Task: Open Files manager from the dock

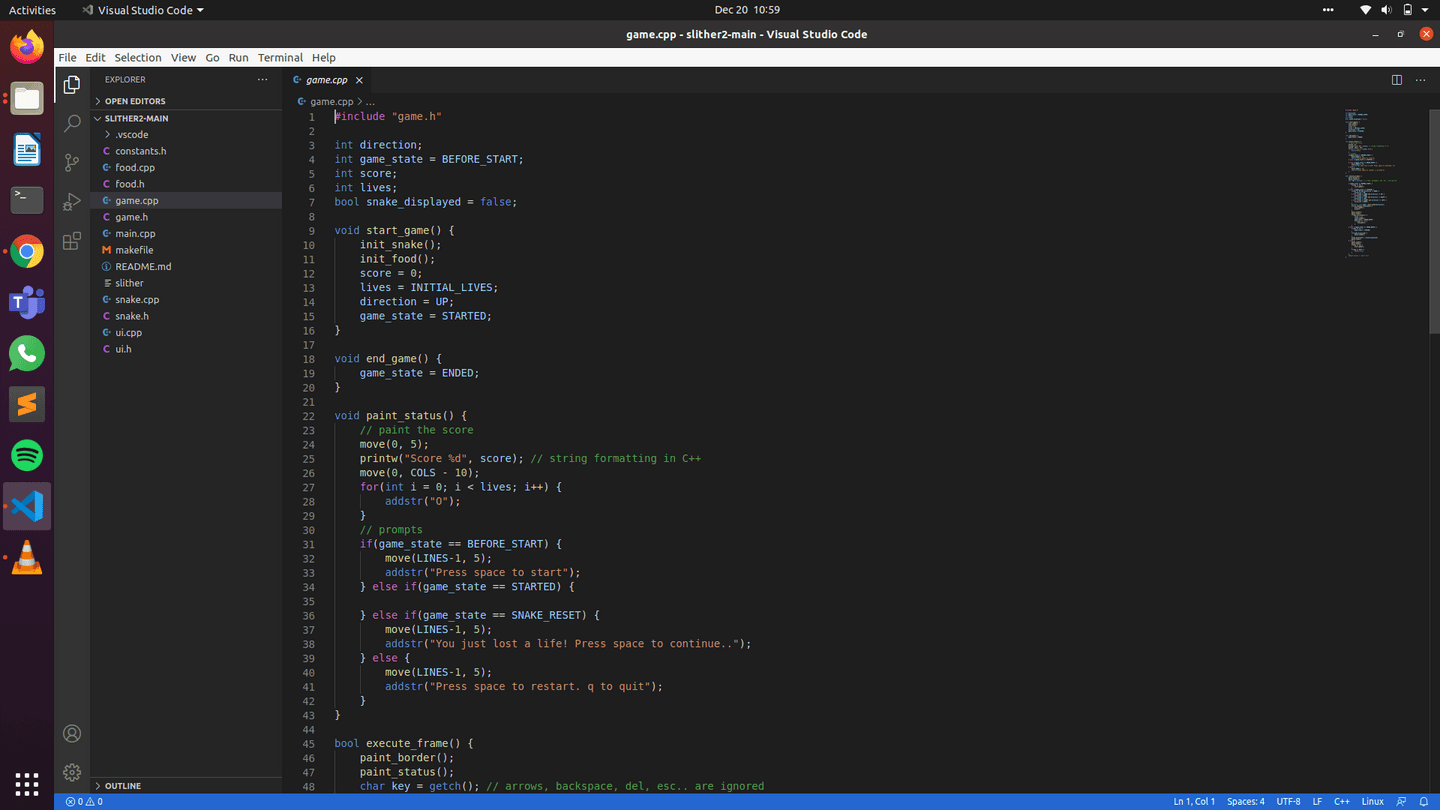Action: point(27,98)
